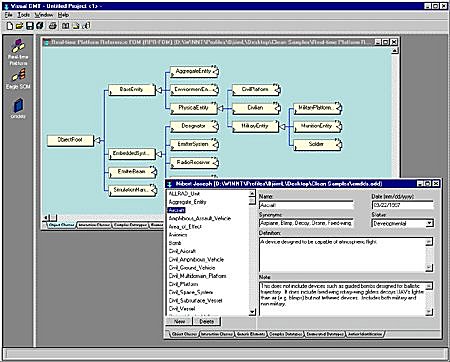Image resolution: width=450 pixels, height=362 pixels.
Task: Select Civil_Ground_Vehicle in class list
Action: coord(192,268)
